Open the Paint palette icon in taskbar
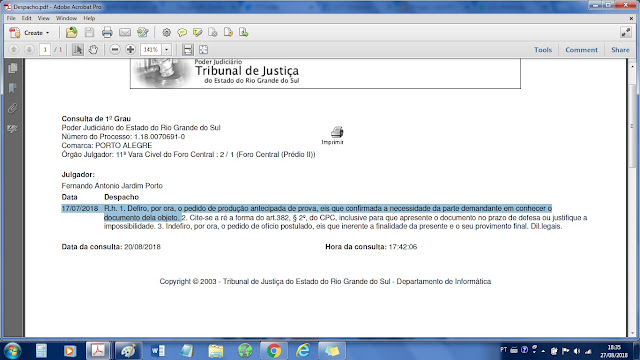640x360 pixels. (x=128, y=351)
